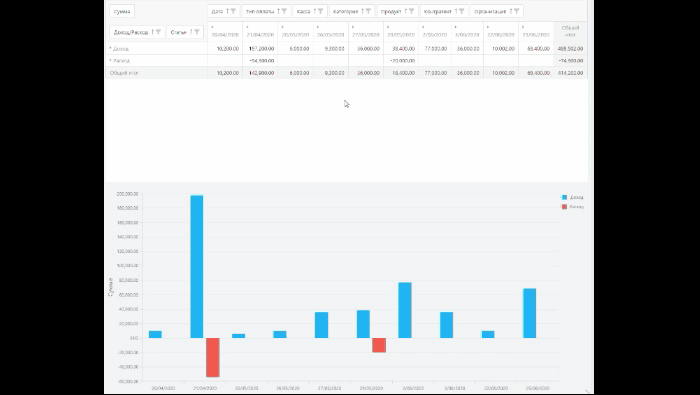
Task: Select the 414,202.00 grand total cell
Action: 570,73
